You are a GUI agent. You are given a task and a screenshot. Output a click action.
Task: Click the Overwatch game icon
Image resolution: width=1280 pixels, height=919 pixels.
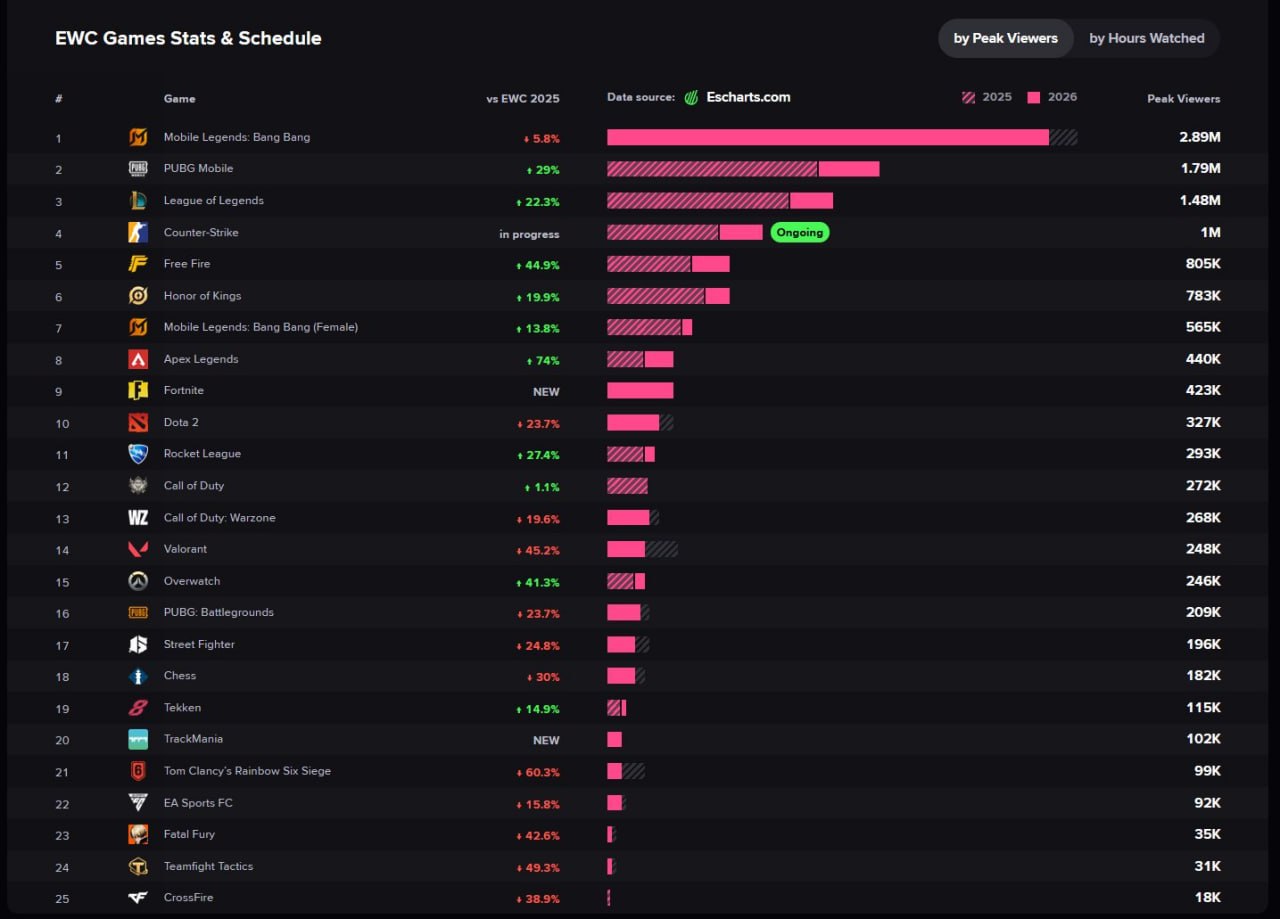[x=138, y=581]
